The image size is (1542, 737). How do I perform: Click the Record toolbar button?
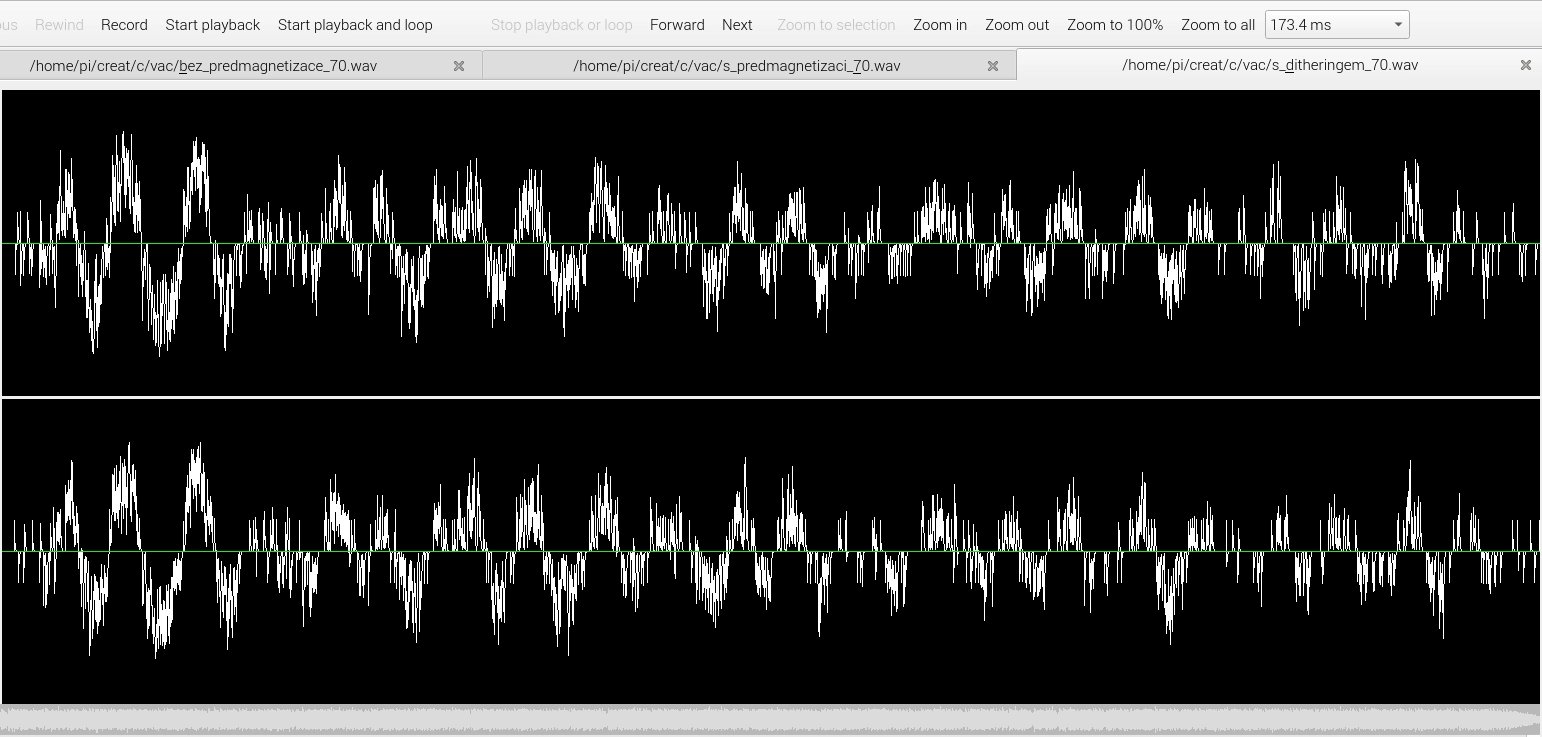coord(124,25)
